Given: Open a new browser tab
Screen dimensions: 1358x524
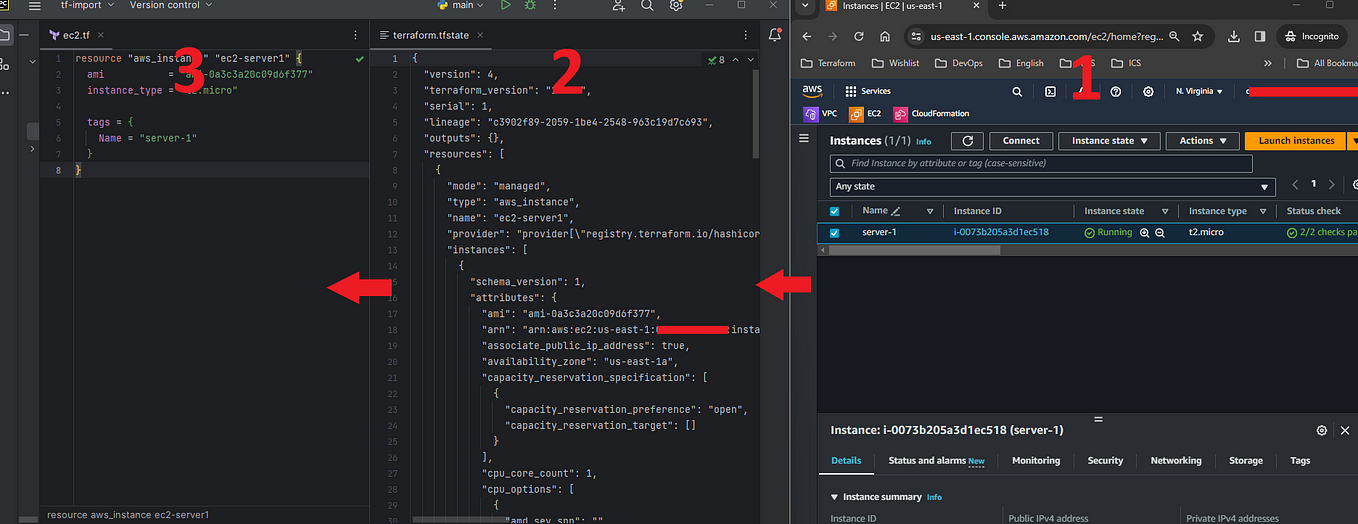Looking at the screenshot, I should (x=1002, y=6).
